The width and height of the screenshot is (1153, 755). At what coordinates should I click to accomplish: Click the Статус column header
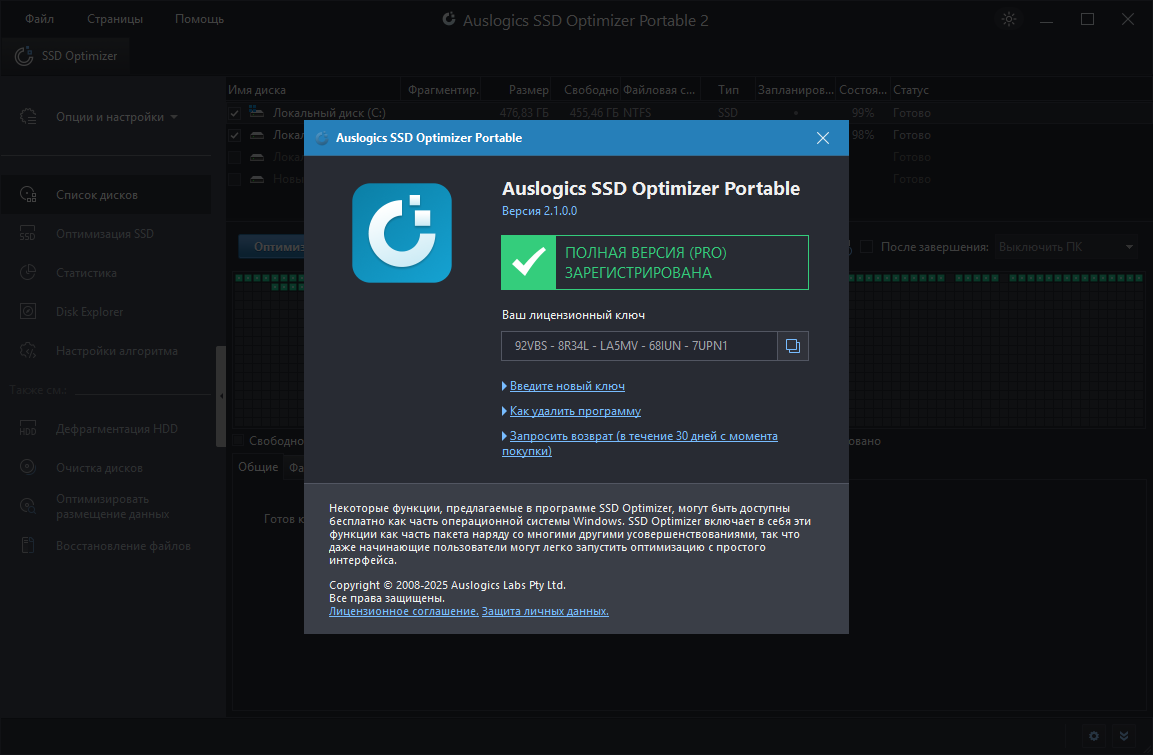tap(910, 90)
